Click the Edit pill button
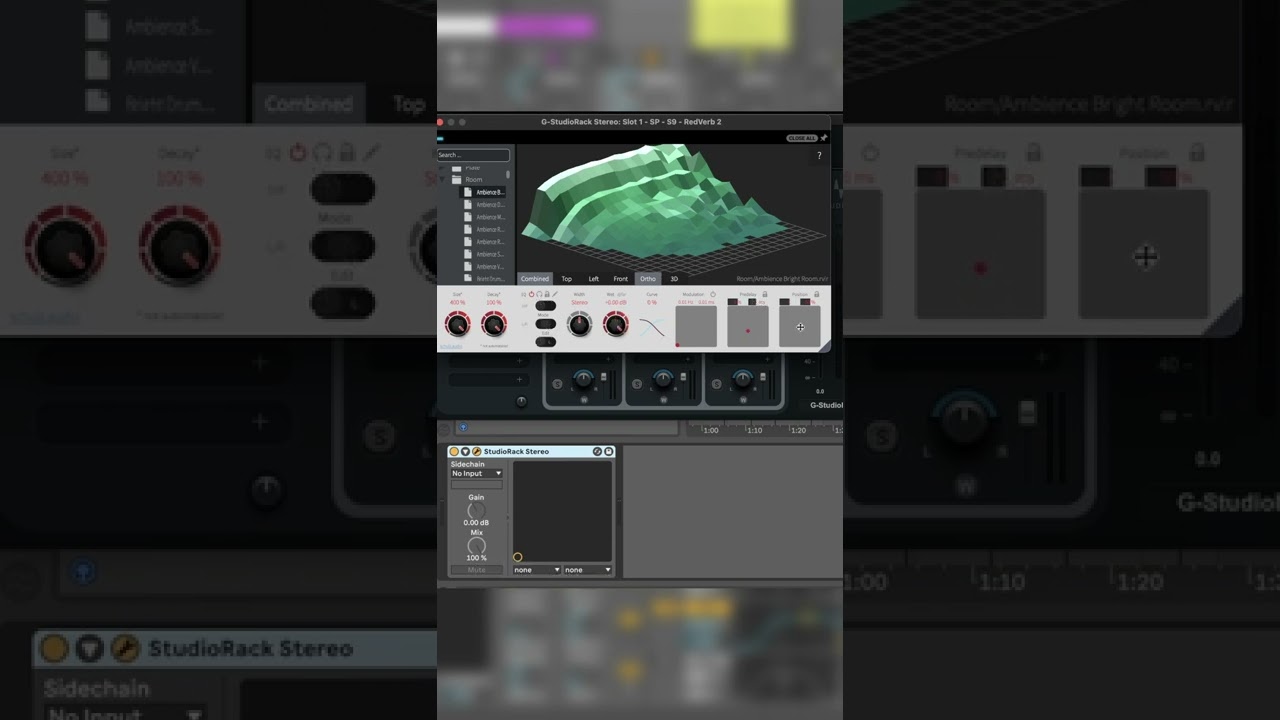The image size is (1280, 720). pos(546,342)
